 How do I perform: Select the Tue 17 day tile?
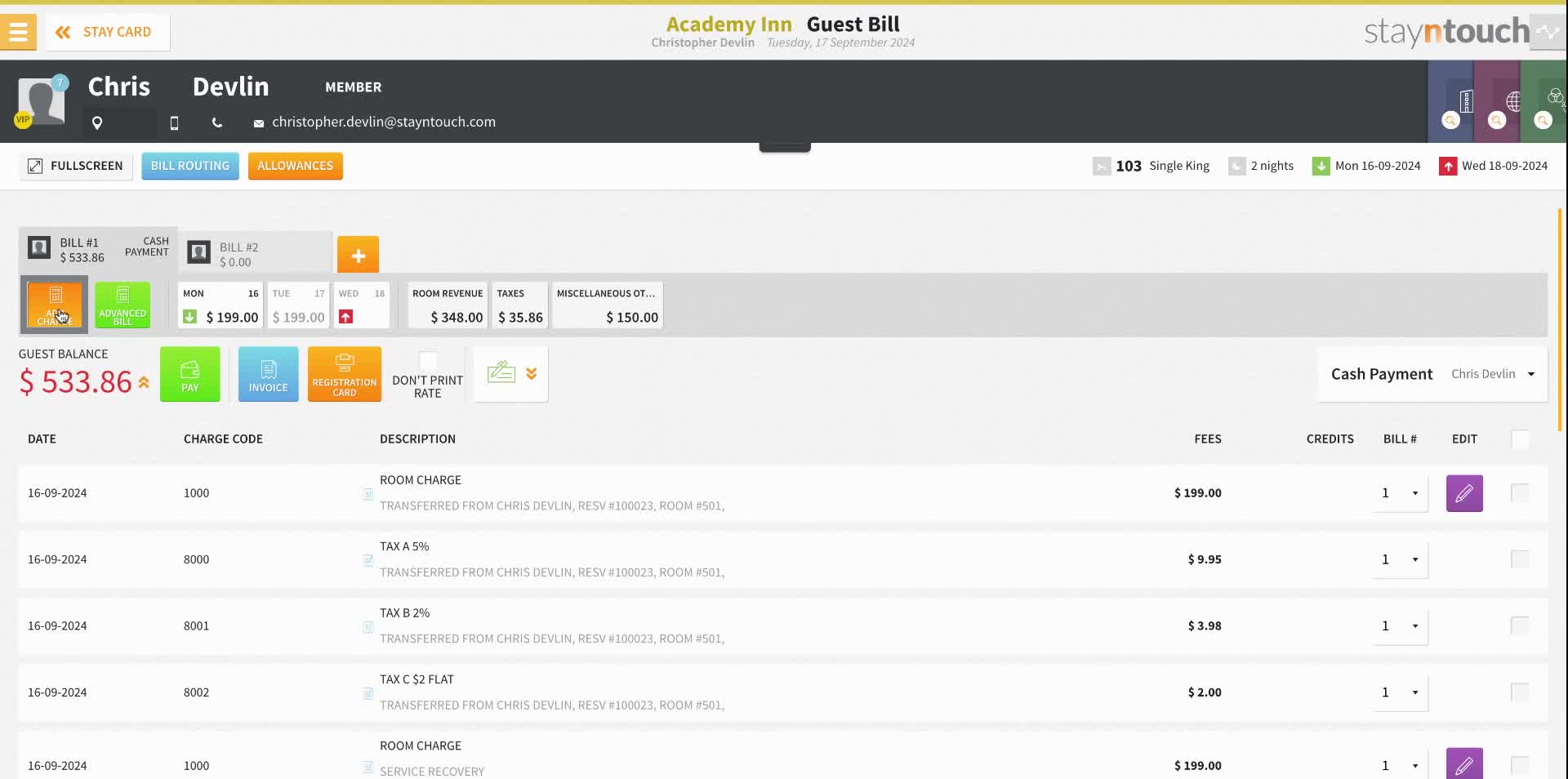(x=298, y=305)
